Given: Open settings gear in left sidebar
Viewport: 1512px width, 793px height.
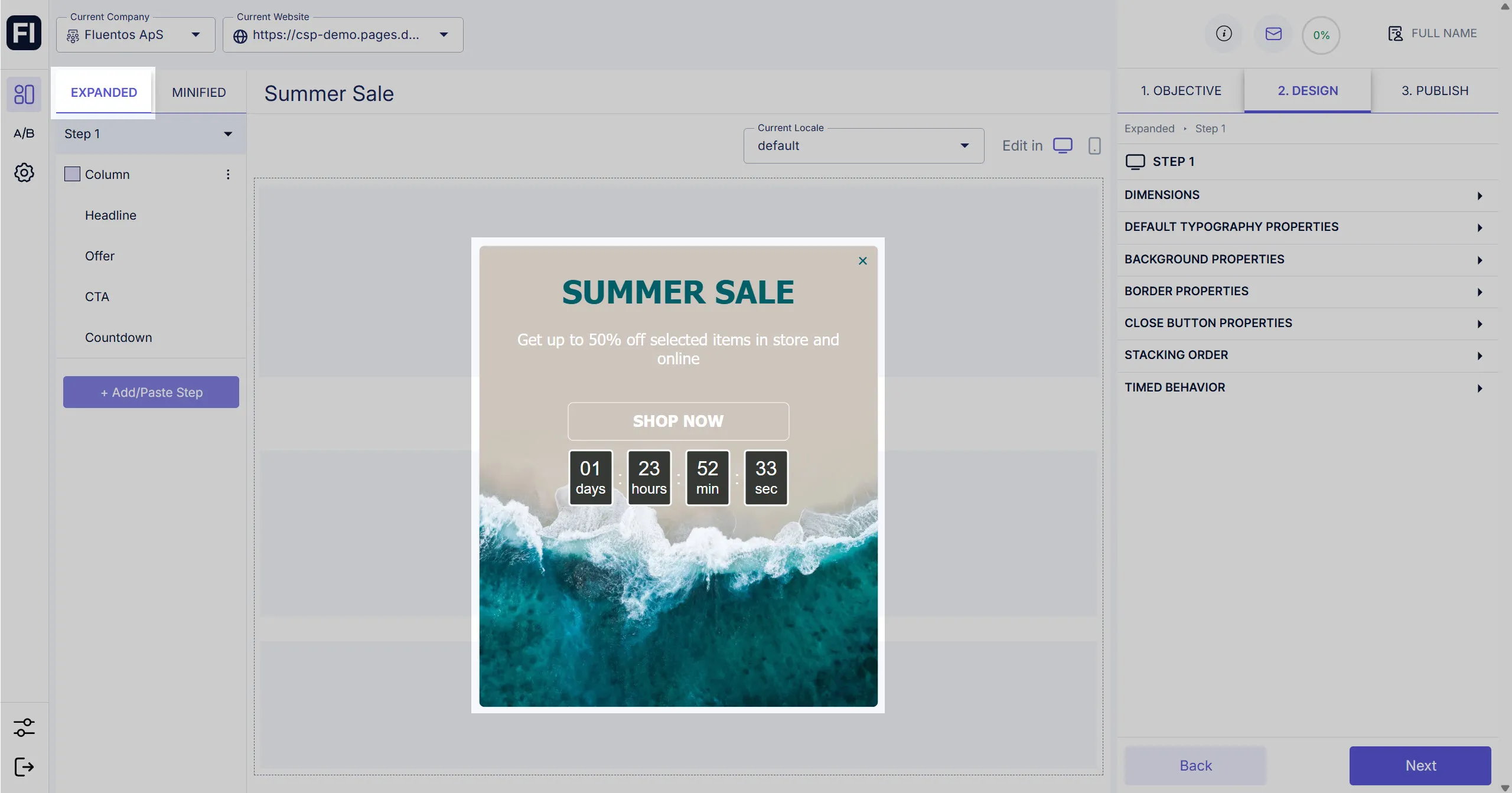Looking at the screenshot, I should pyautogui.click(x=24, y=172).
